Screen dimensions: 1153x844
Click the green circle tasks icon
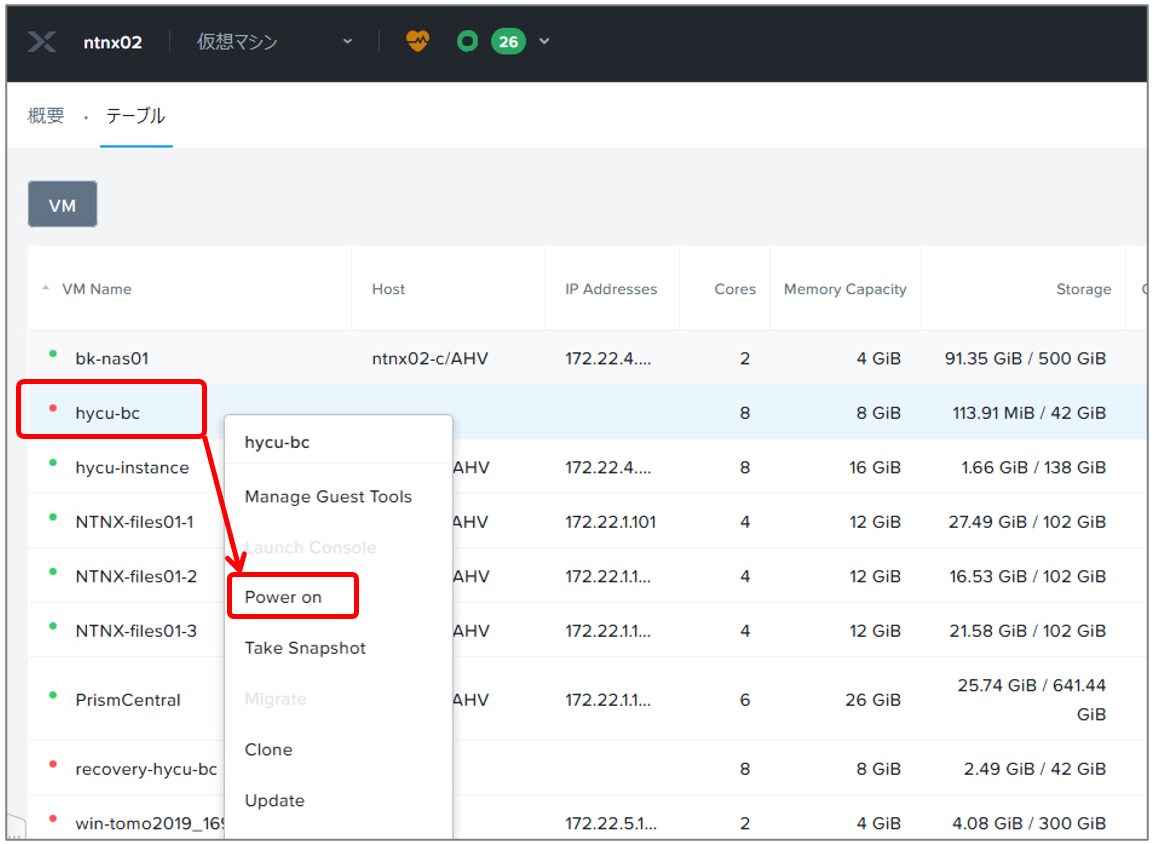pyautogui.click(x=467, y=41)
